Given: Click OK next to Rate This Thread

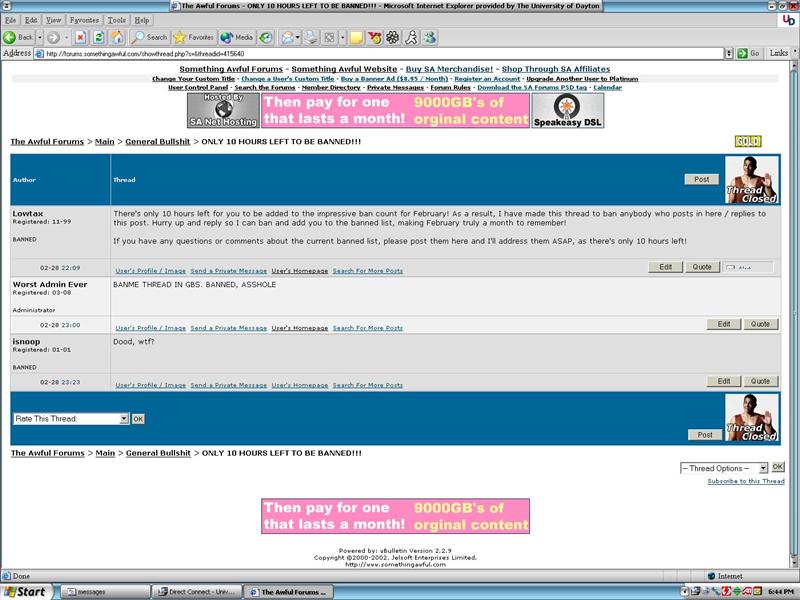Looking at the screenshot, I should tap(138, 419).
